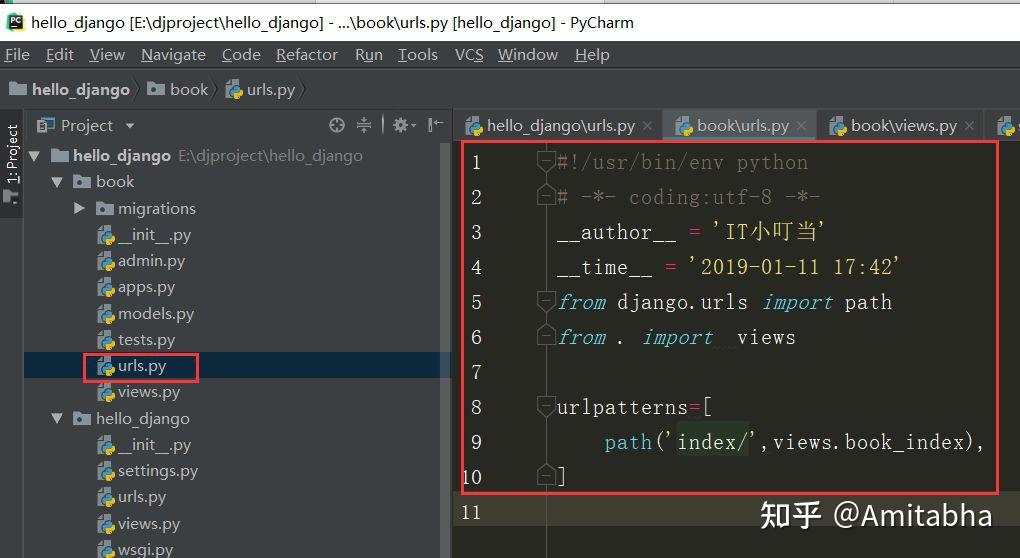Open the View menu

point(107,55)
